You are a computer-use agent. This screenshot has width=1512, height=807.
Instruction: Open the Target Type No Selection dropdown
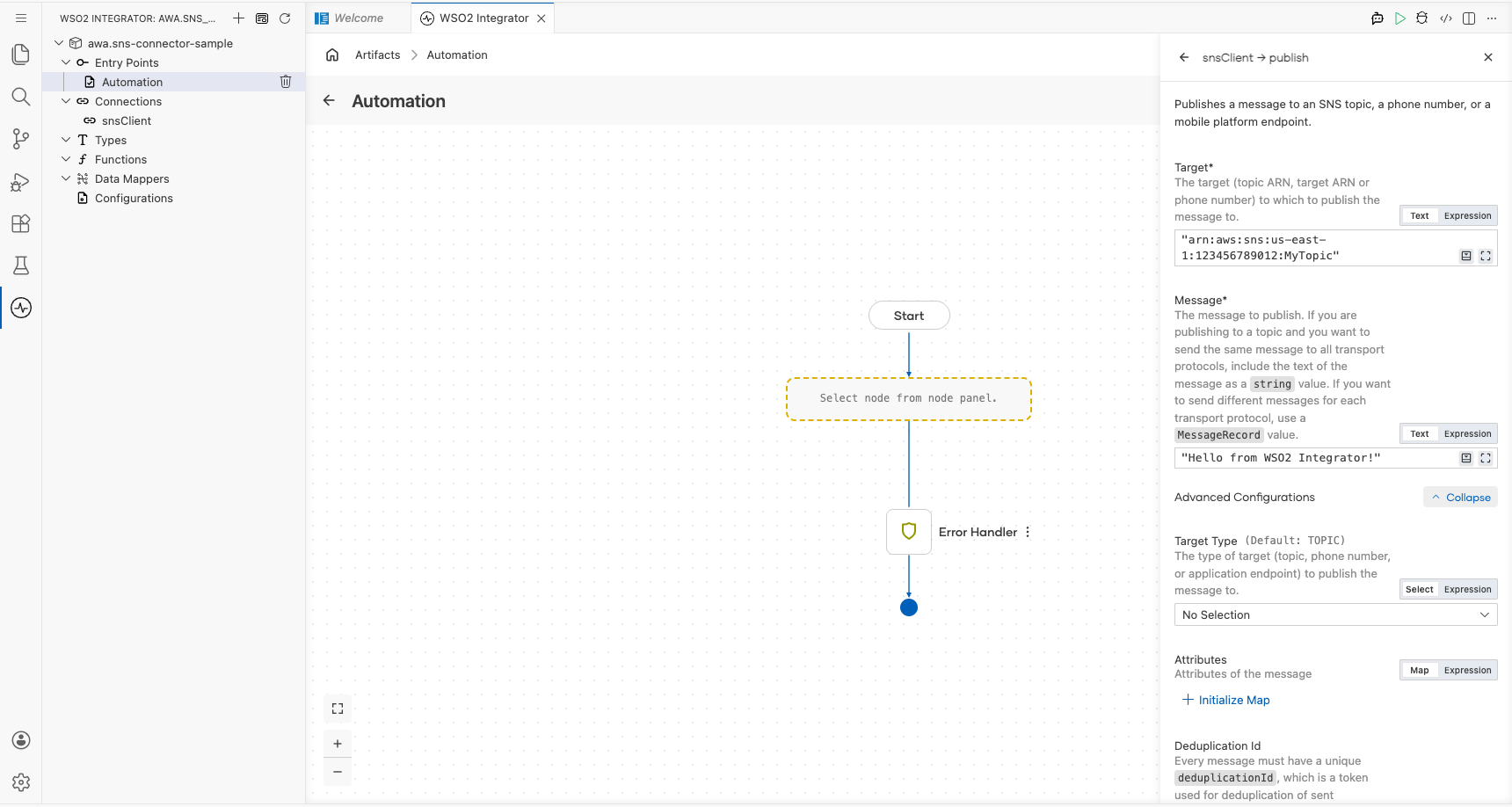(1335, 614)
